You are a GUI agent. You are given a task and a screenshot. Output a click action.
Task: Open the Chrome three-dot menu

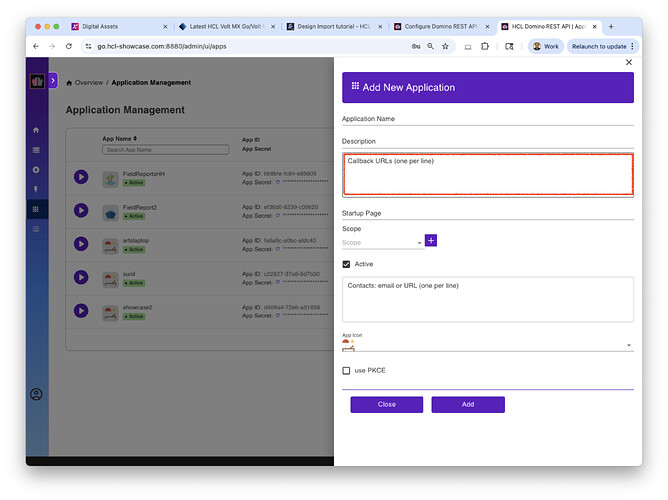pyautogui.click(x=632, y=46)
